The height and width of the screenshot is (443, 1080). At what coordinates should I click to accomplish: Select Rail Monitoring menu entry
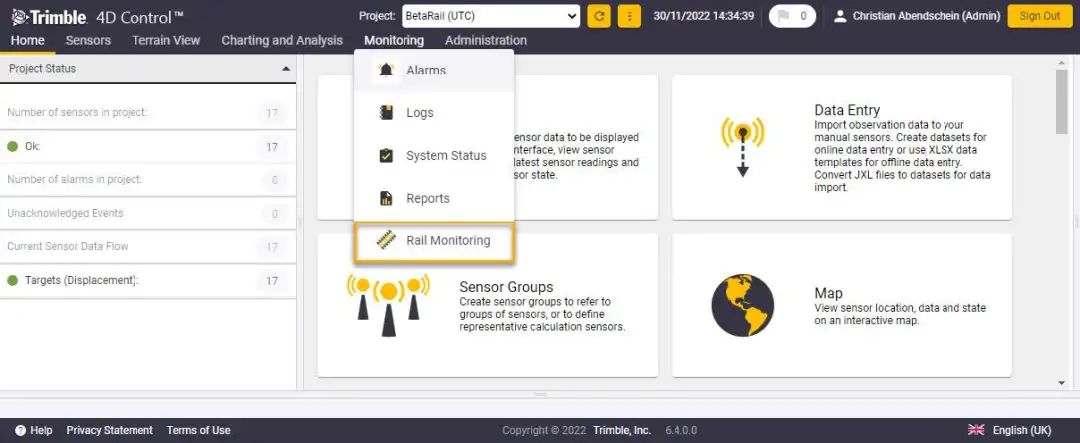coord(434,241)
